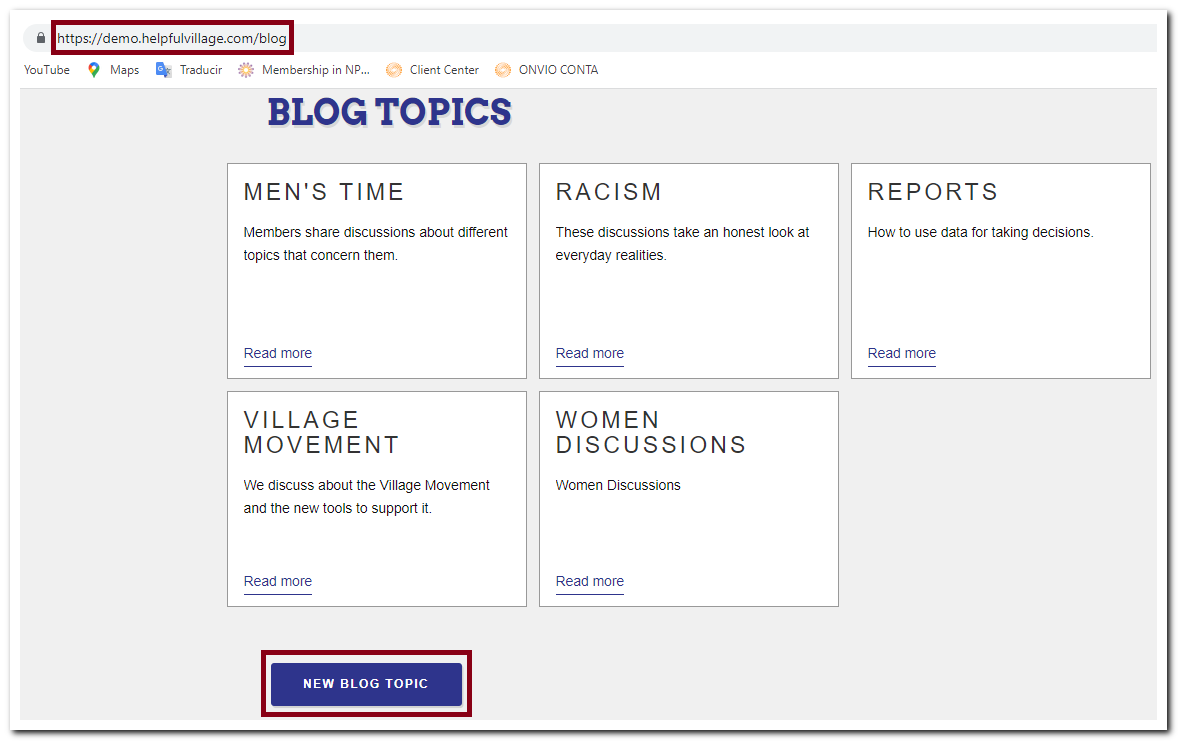Image resolution: width=1178 pixels, height=741 pixels.
Task: Open Read more under RACISM
Action: click(x=589, y=353)
